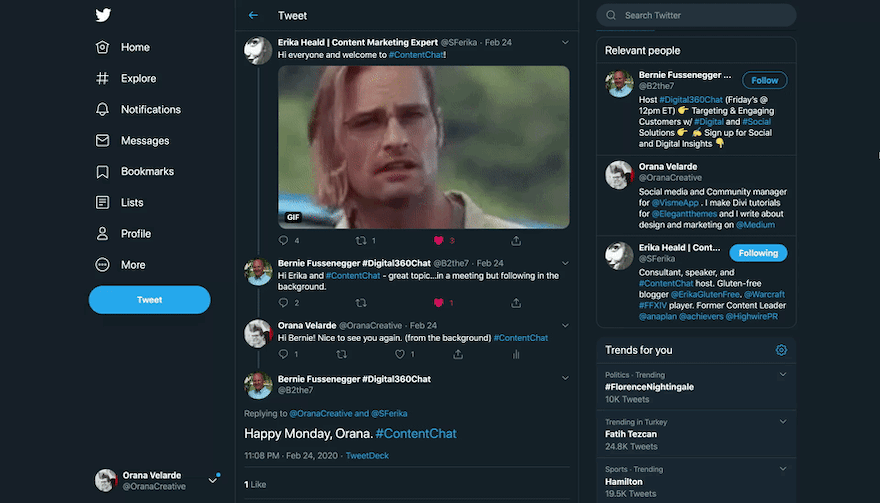Share Erika Heald's tweet

click(516, 241)
